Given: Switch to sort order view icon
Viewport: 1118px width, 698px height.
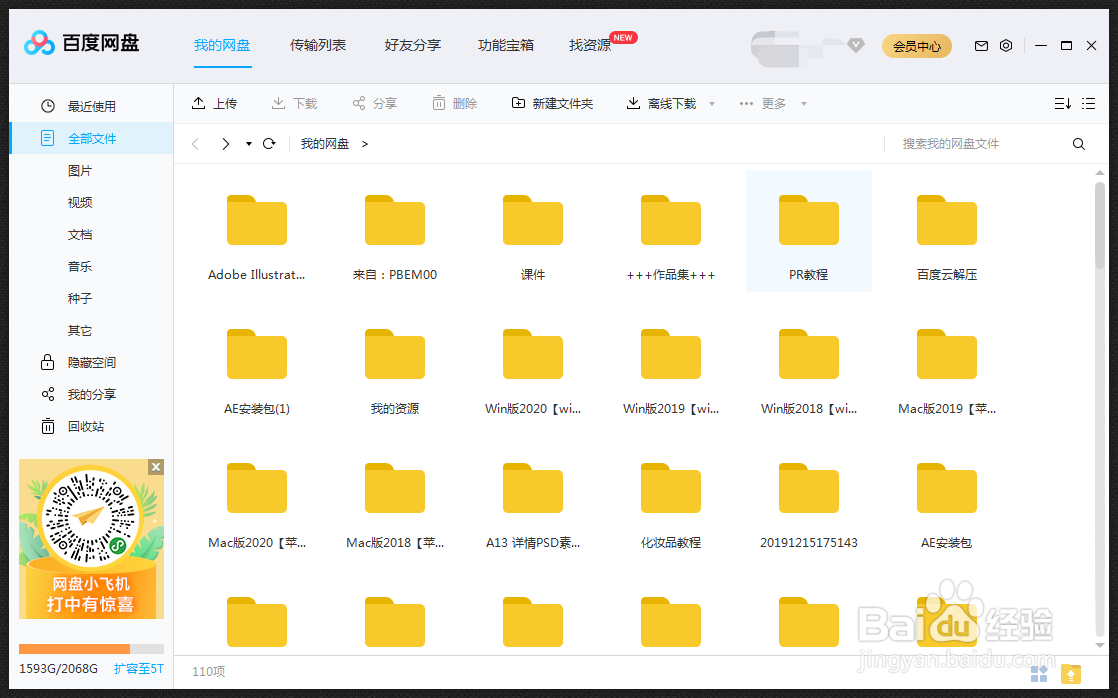Looking at the screenshot, I should pyautogui.click(x=1062, y=103).
